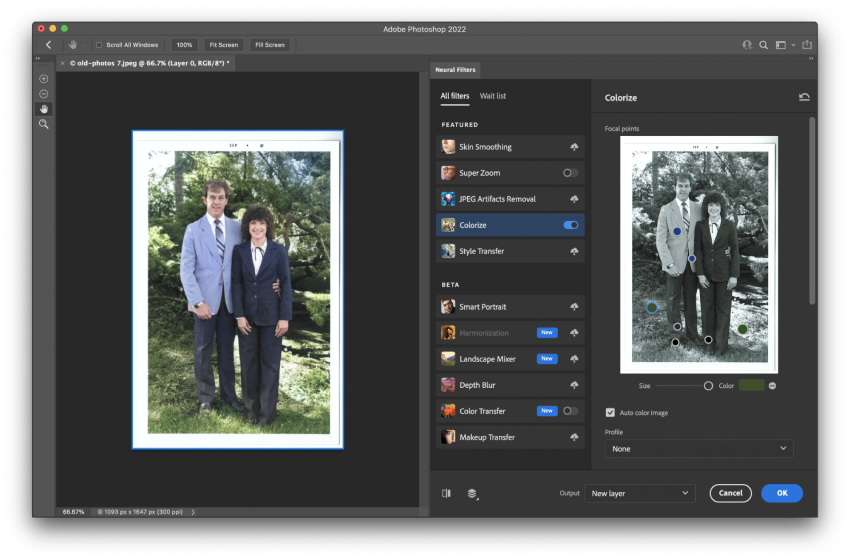Viewport: 850px width, 560px height.
Task: Download the Landscape Mixer filter
Action: tap(574, 359)
